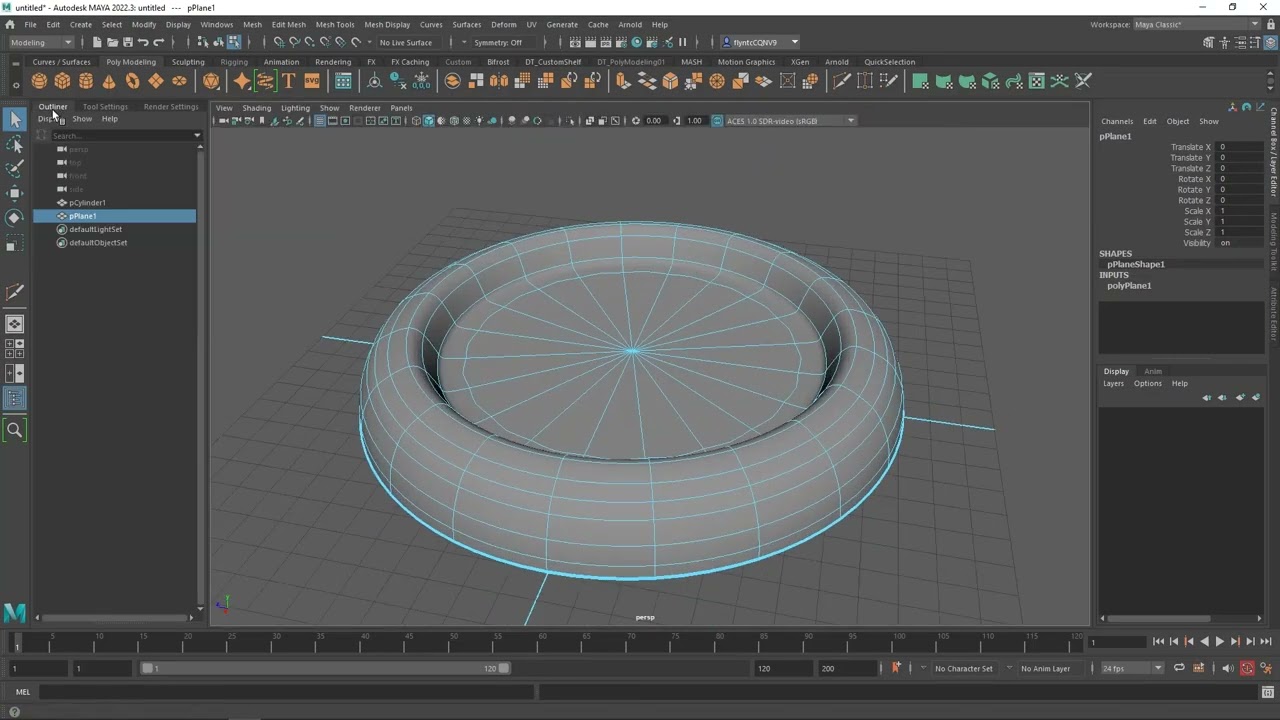The height and width of the screenshot is (720, 1280).
Task: Toggle Channel Box panel icon at top right
Action: click(x=1270, y=42)
